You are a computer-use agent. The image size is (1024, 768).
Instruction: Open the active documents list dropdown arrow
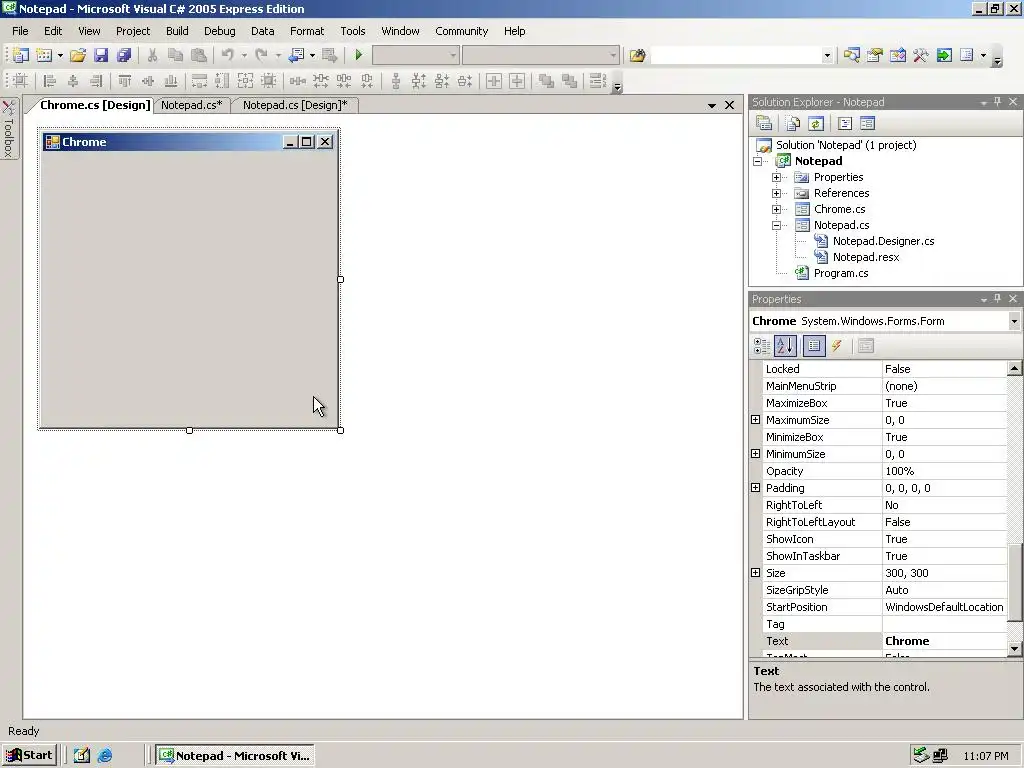tap(712, 105)
